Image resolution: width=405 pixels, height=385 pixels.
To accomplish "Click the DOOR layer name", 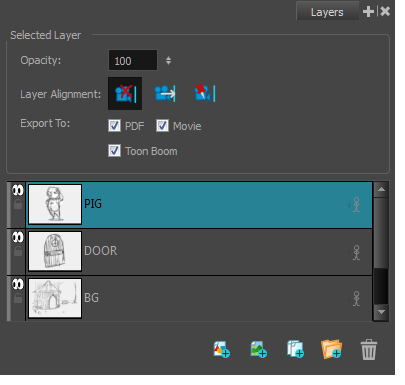I will coord(101,251).
